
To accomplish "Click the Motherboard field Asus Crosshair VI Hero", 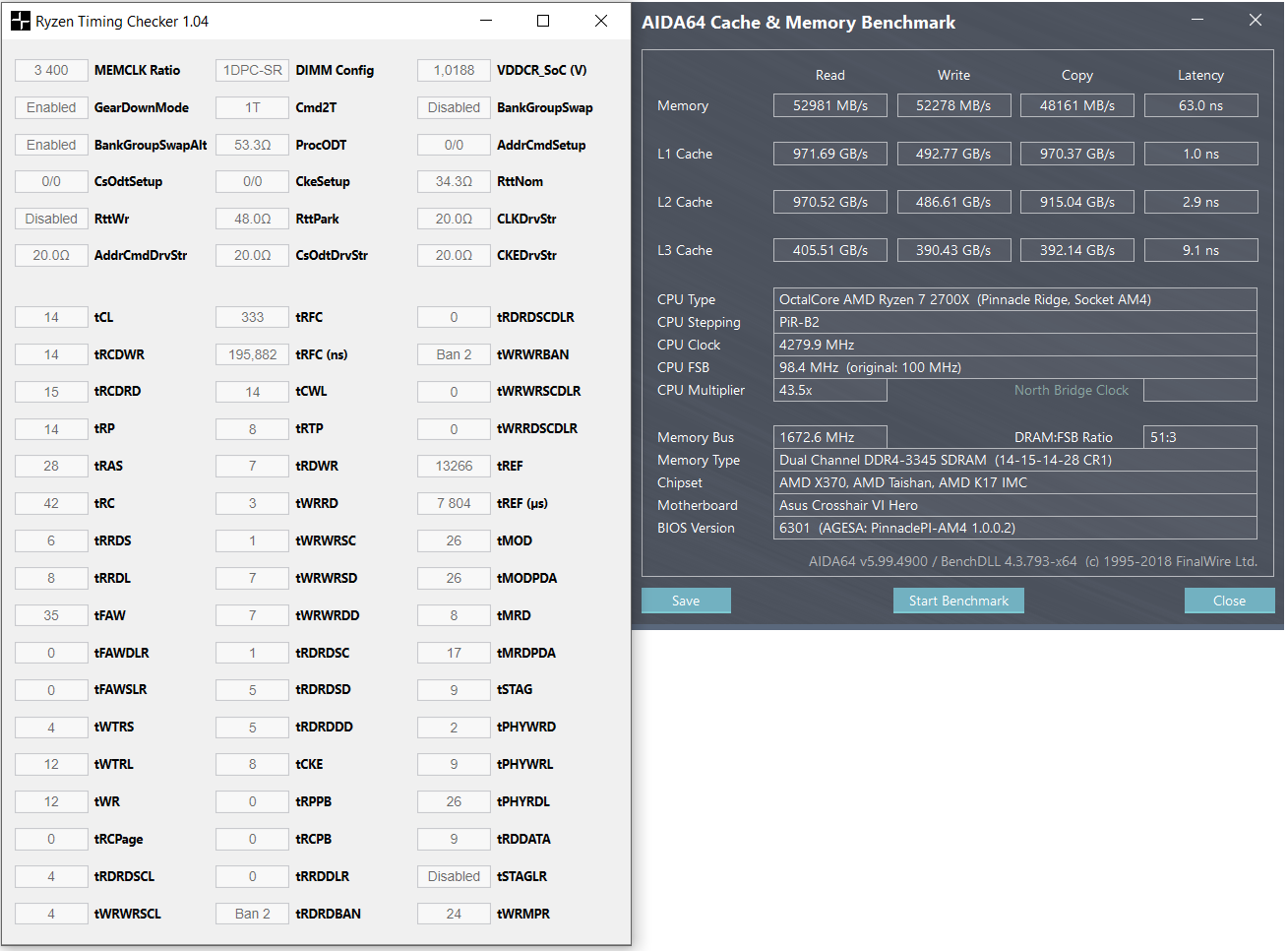I will tap(1015, 505).
